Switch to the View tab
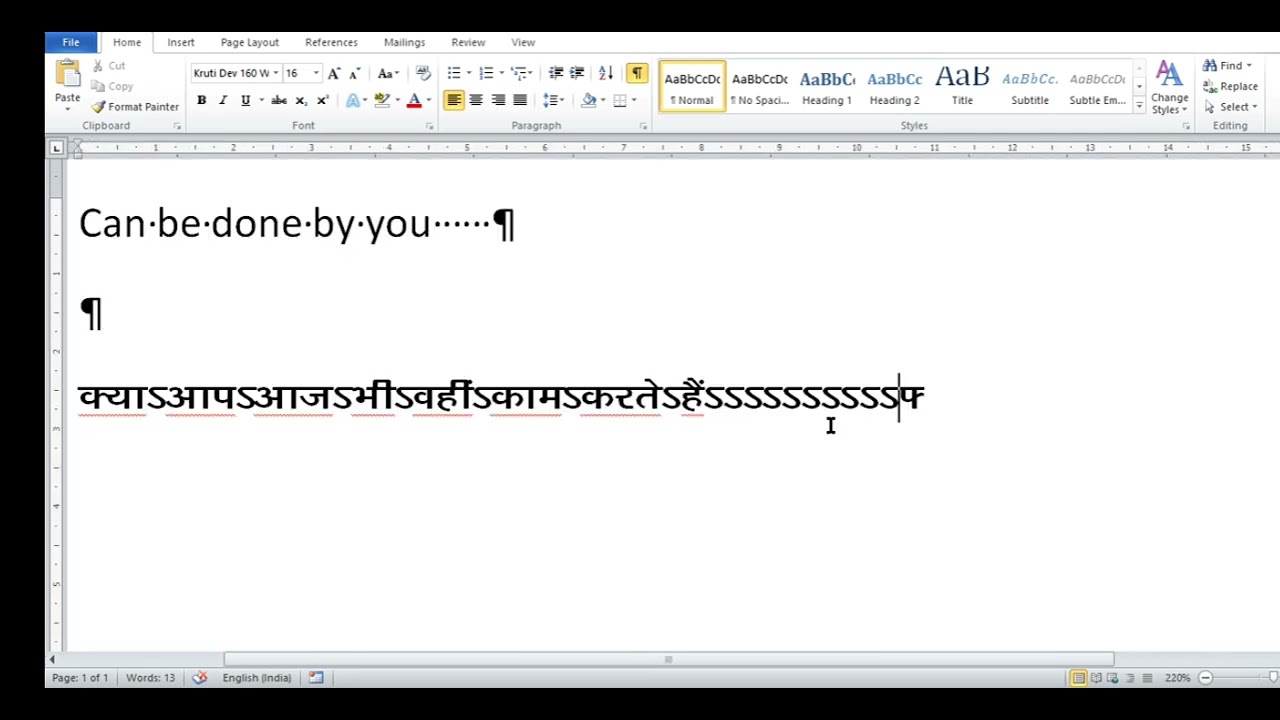 pos(523,42)
